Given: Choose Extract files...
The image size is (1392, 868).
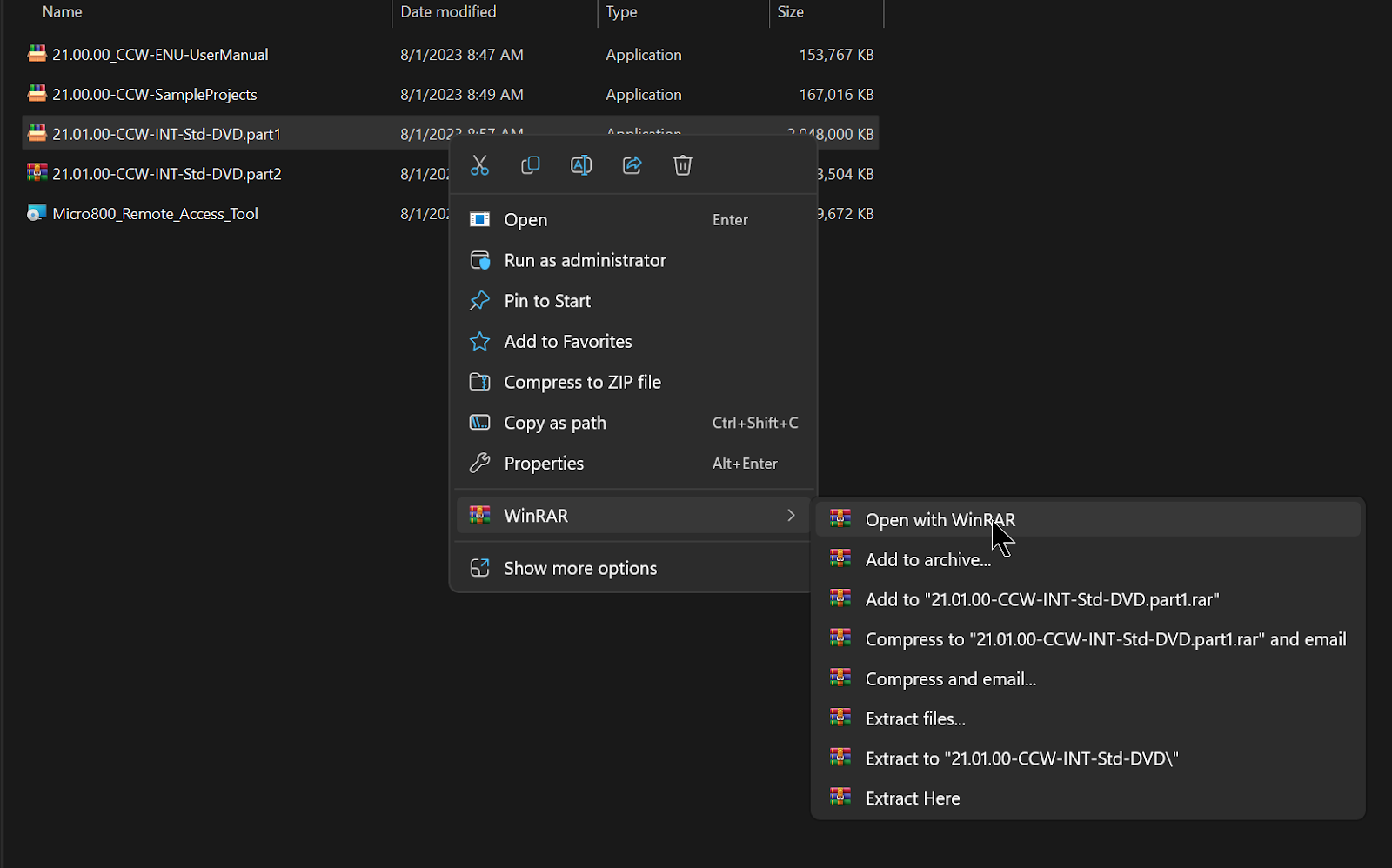Looking at the screenshot, I should [1087, 718].
